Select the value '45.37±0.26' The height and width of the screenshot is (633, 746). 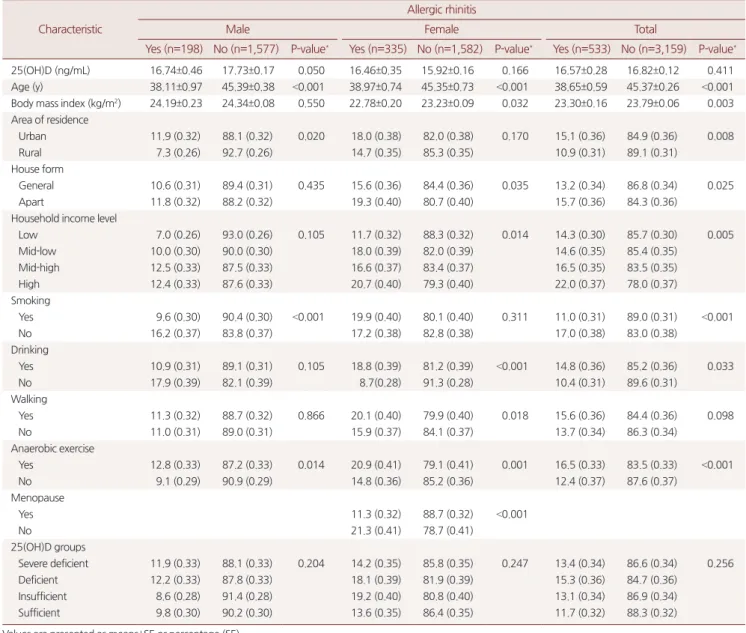click(x=653, y=87)
